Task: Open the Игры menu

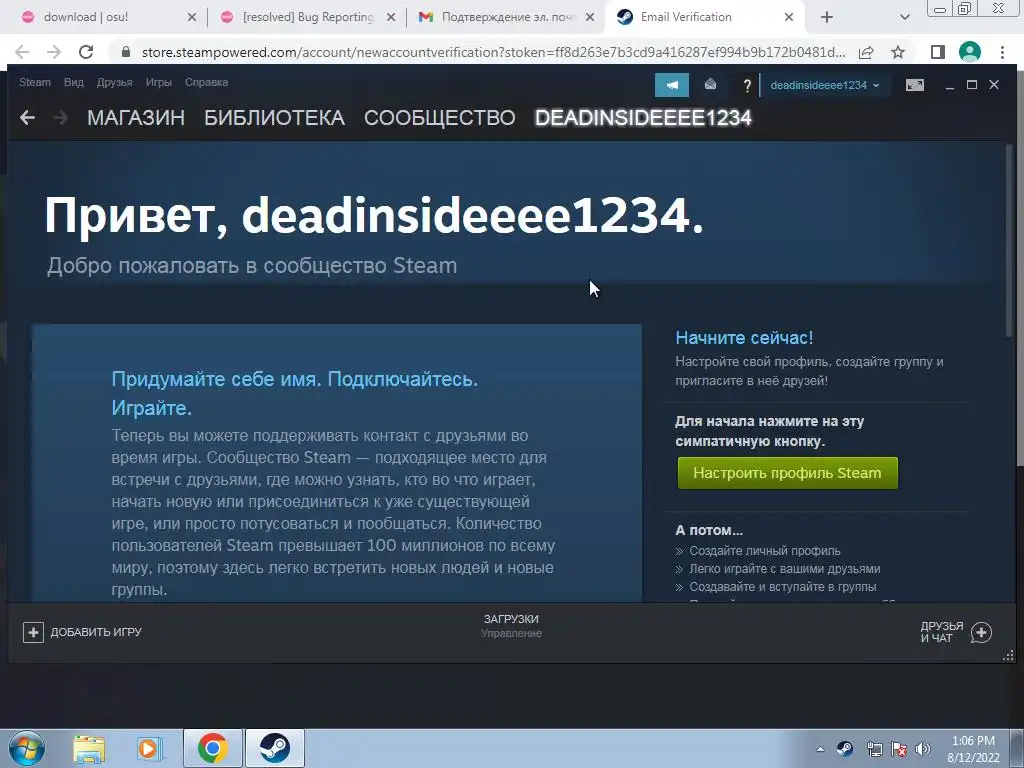Action: pos(159,82)
